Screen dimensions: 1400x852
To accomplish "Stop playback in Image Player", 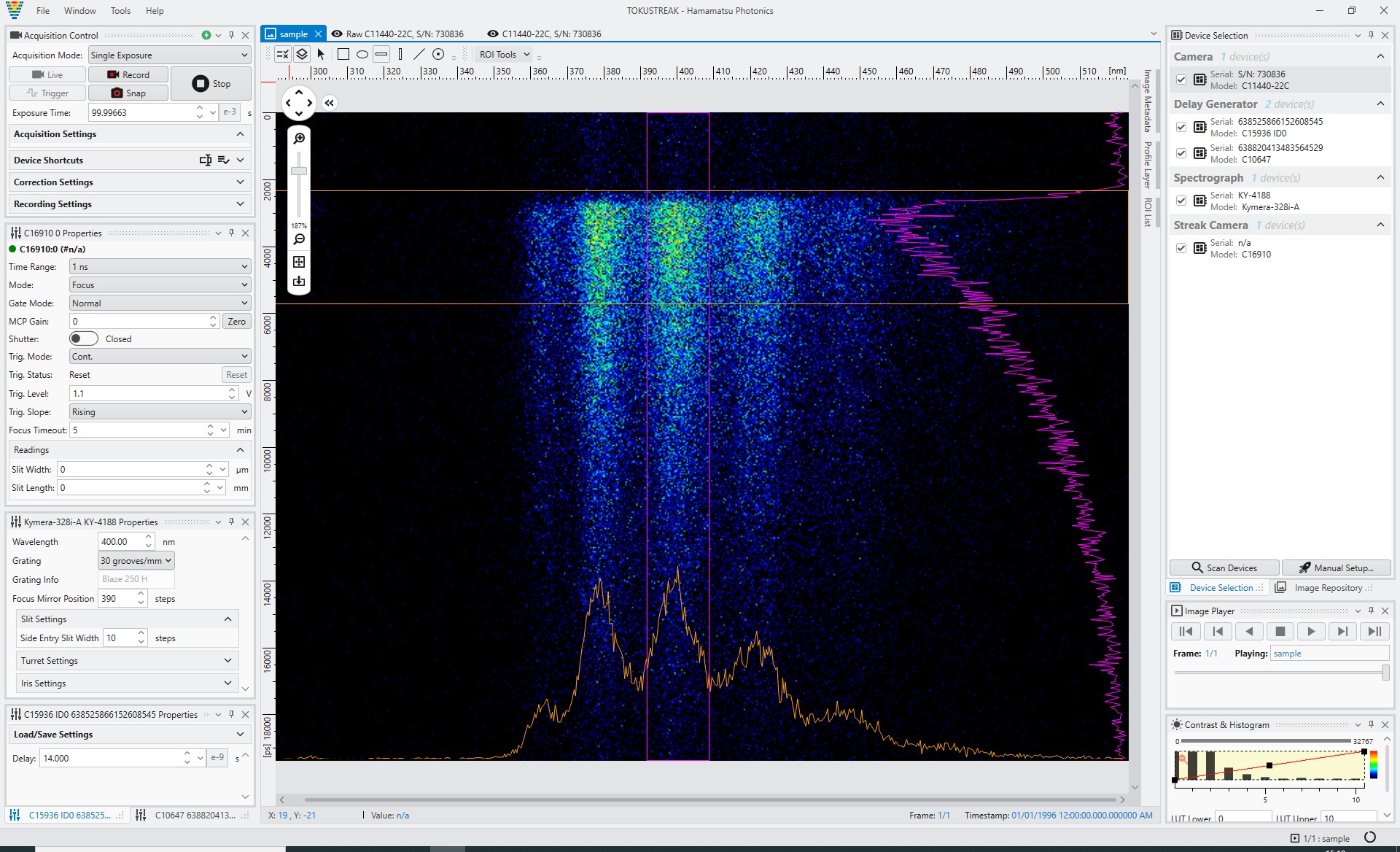I will tap(1280, 632).
